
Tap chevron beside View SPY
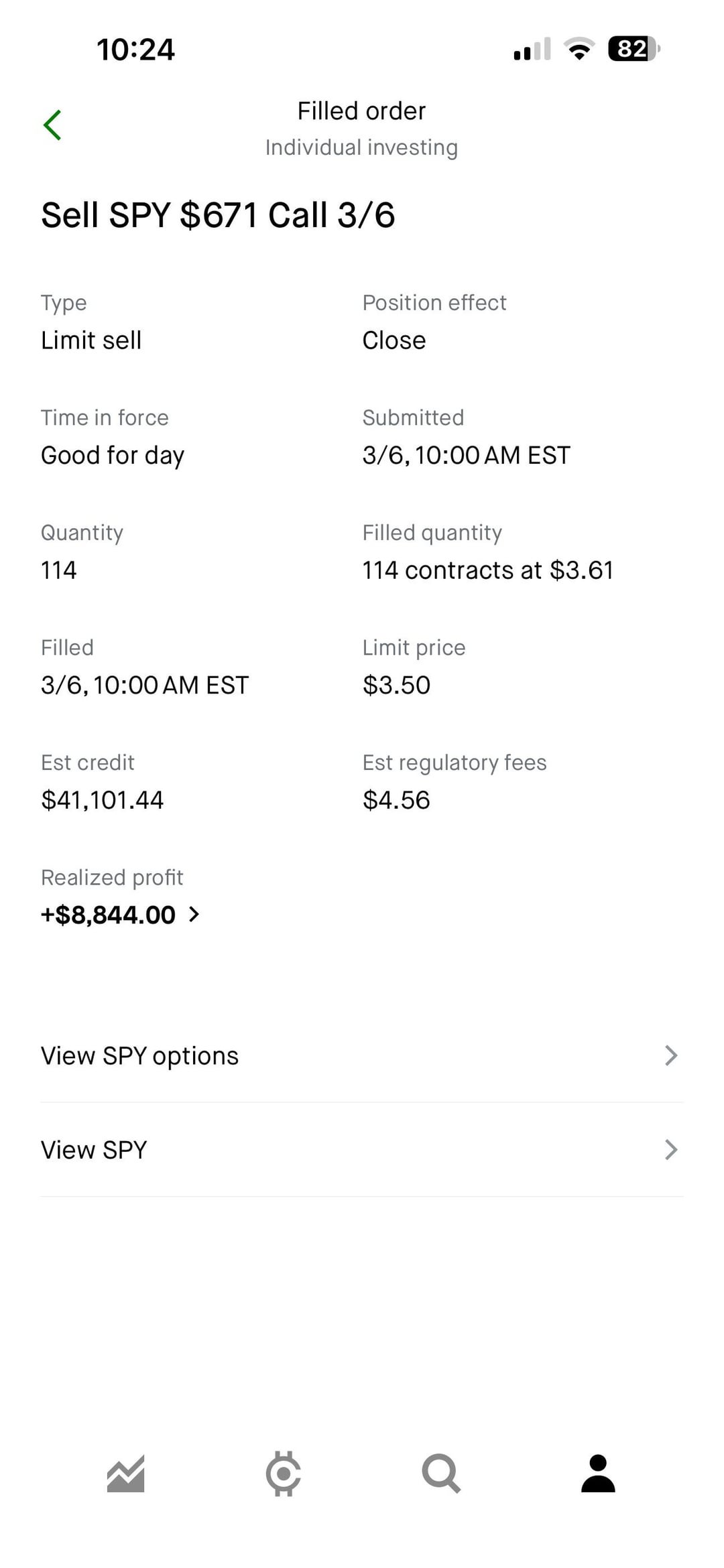coord(671,1150)
